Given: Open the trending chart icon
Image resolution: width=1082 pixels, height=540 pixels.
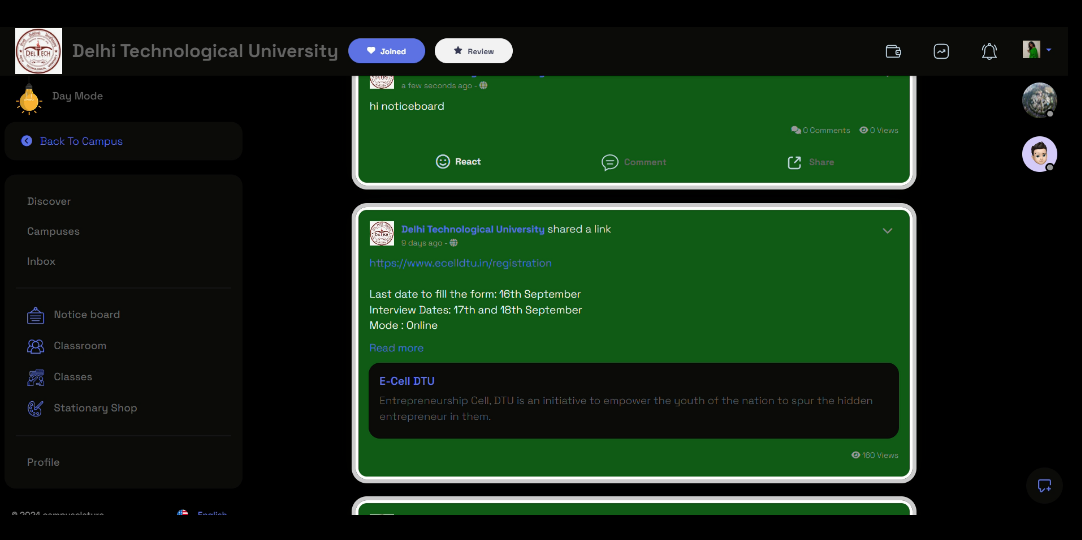Looking at the screenshot, I should (x=941, y=51).
